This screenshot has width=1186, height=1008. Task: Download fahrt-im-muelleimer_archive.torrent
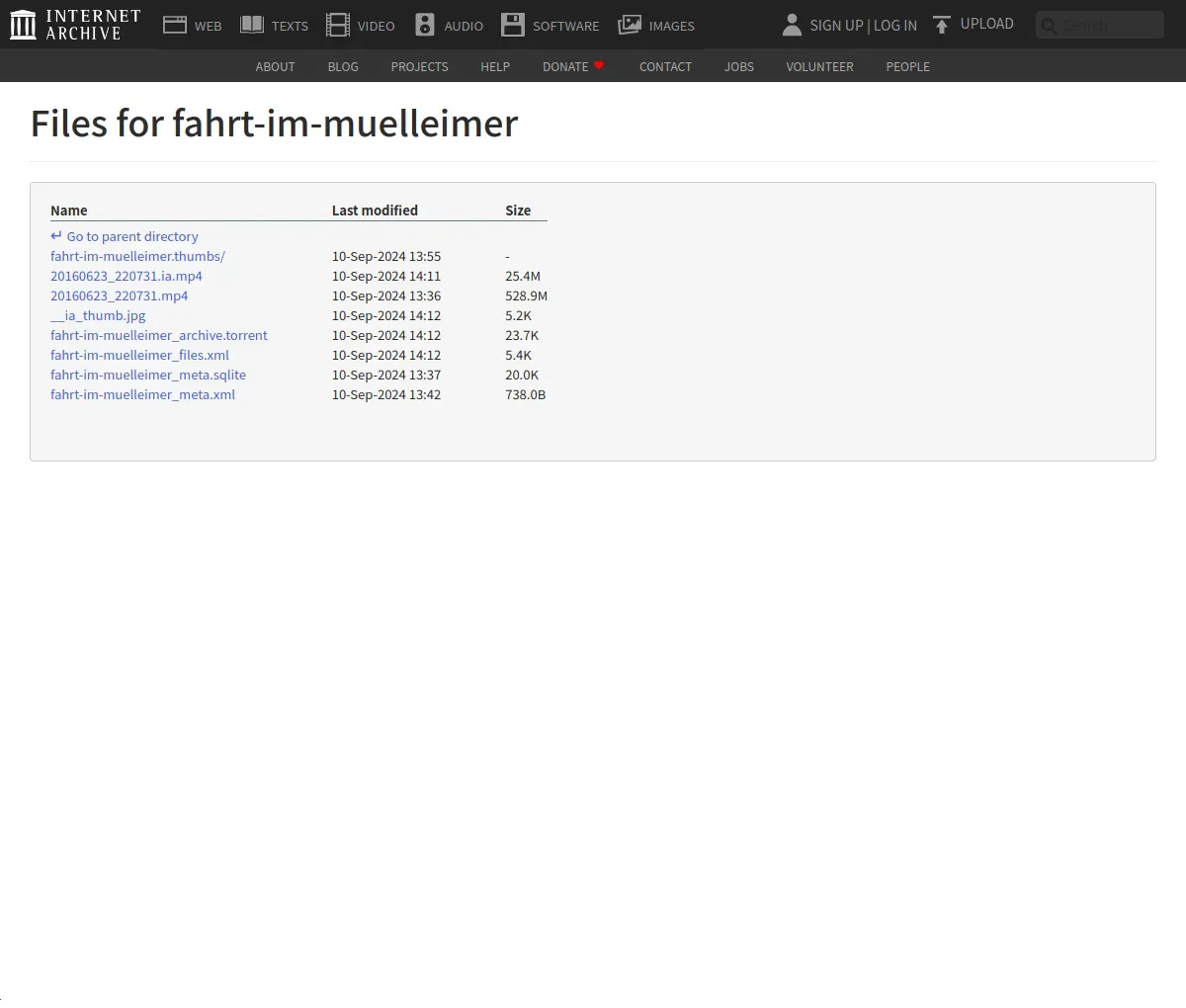[159, 335]
